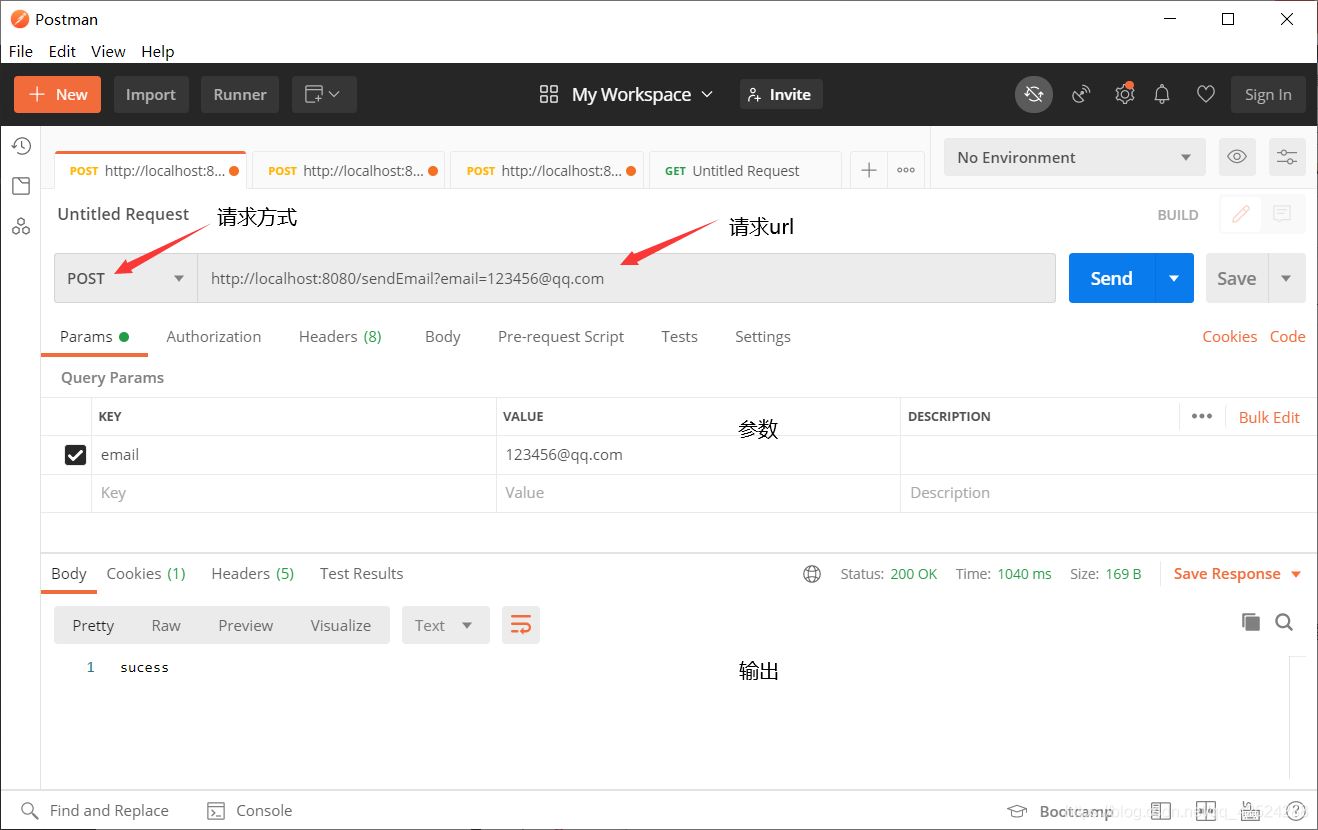
Task: Open the help question mark icon
Action: tap(1296, 811)
